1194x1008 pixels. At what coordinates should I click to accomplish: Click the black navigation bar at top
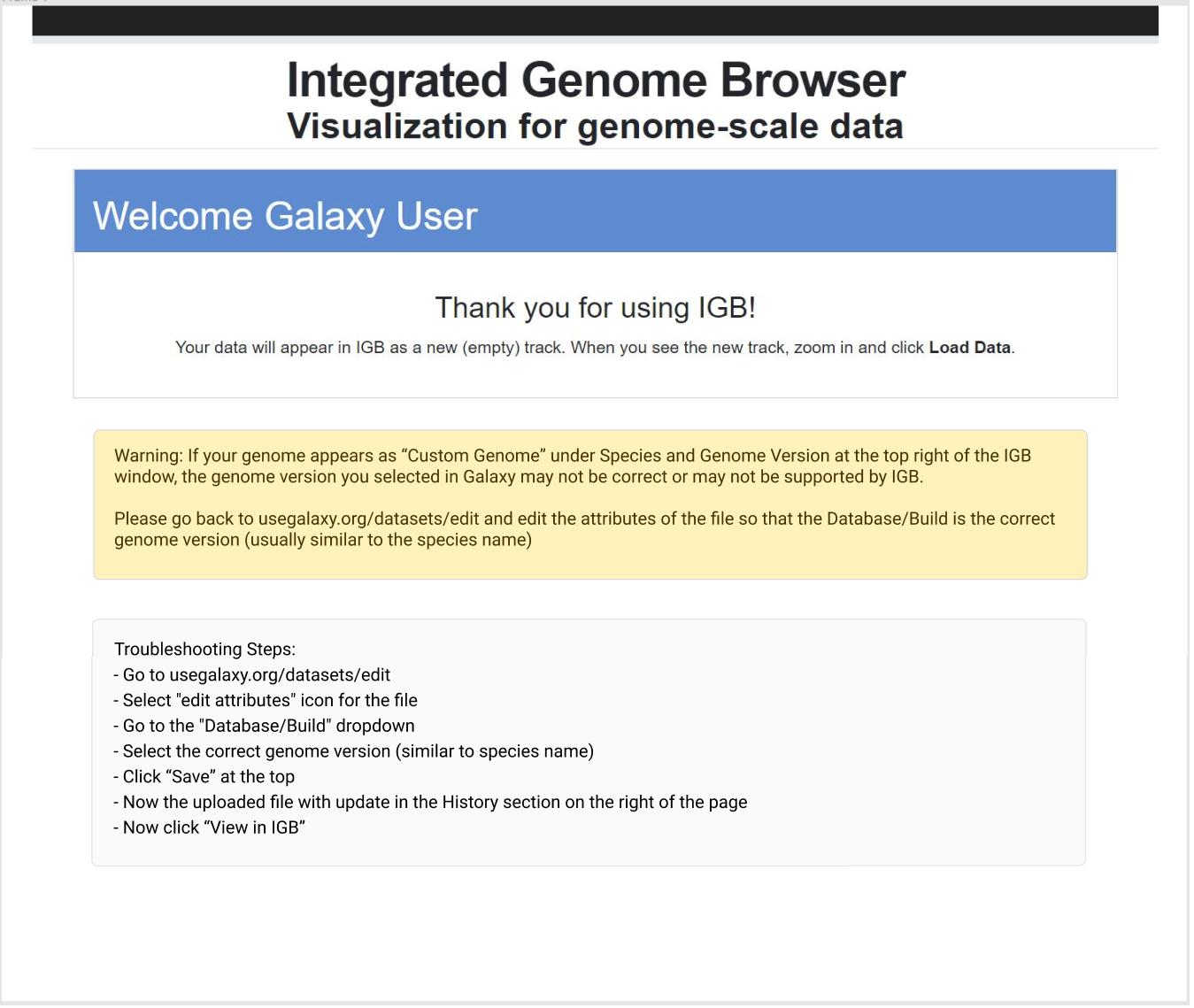tap(595, 20)
